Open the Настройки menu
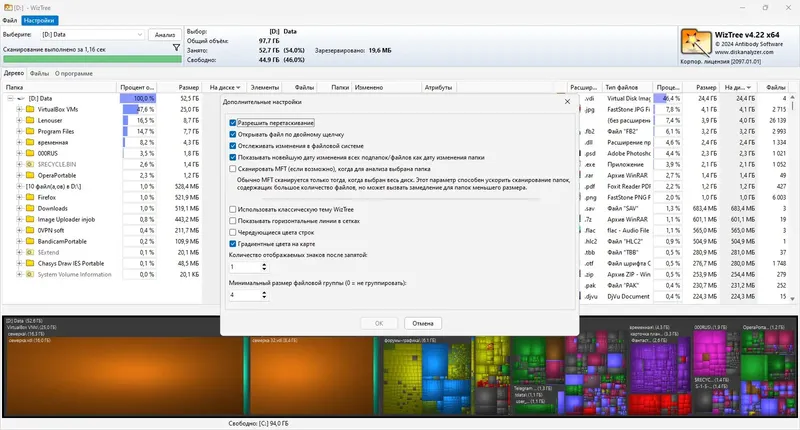 (39, 20)
